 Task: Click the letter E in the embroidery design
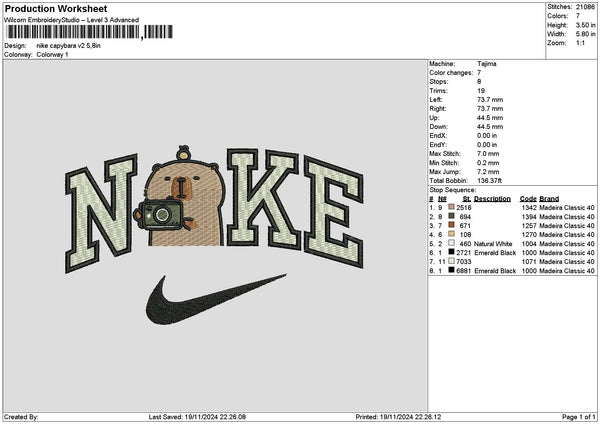pyautogui.click(x=334, y=212)
